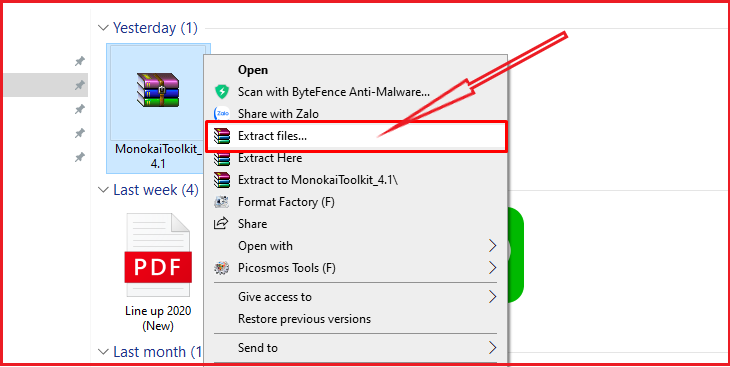Click the topmost pin icon in sidebar
This screenshot has width=730, height=367.
(80, 61)
